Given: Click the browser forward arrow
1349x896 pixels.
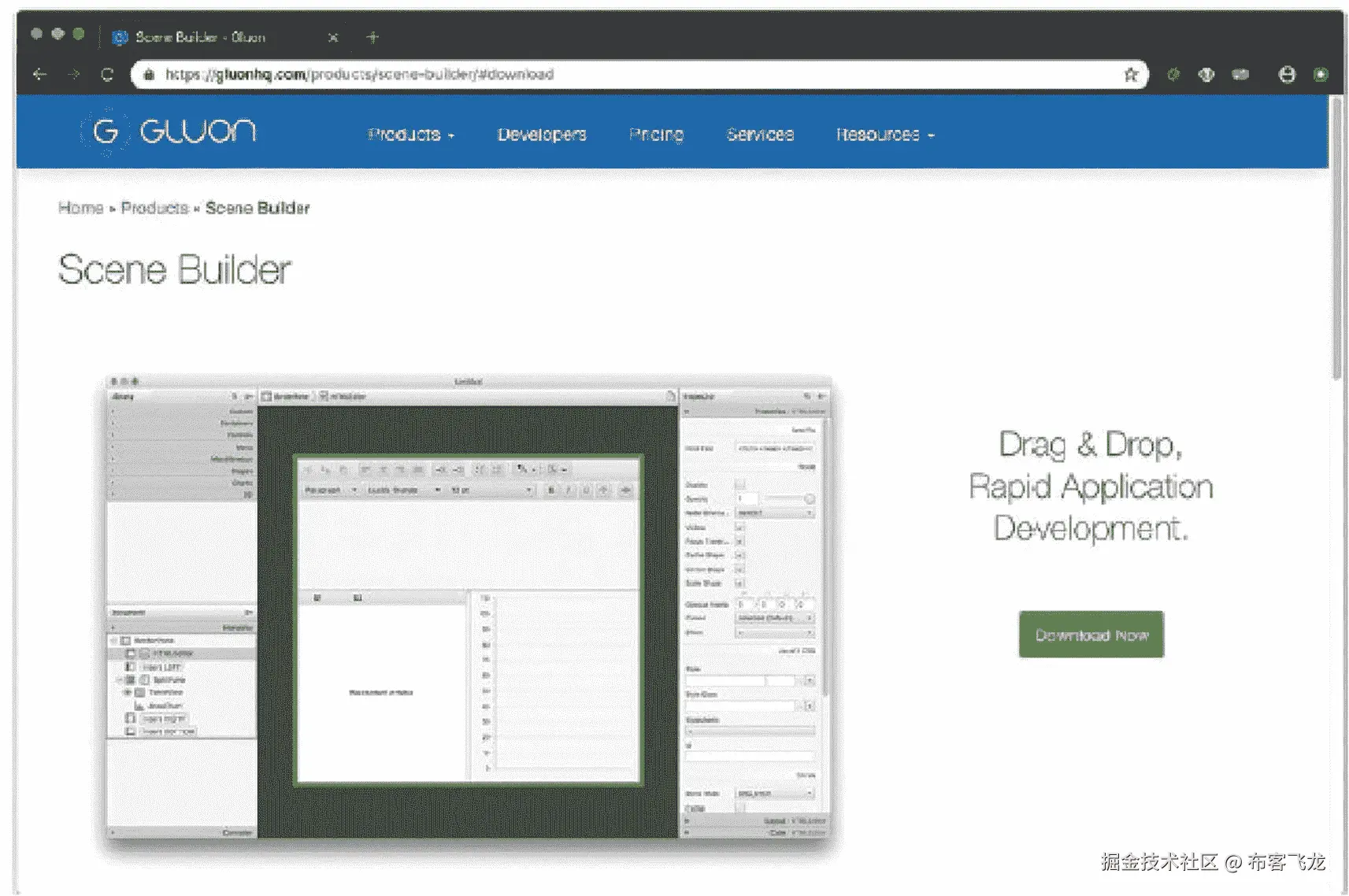Looking at the screenshot, I should click(74, 74).
